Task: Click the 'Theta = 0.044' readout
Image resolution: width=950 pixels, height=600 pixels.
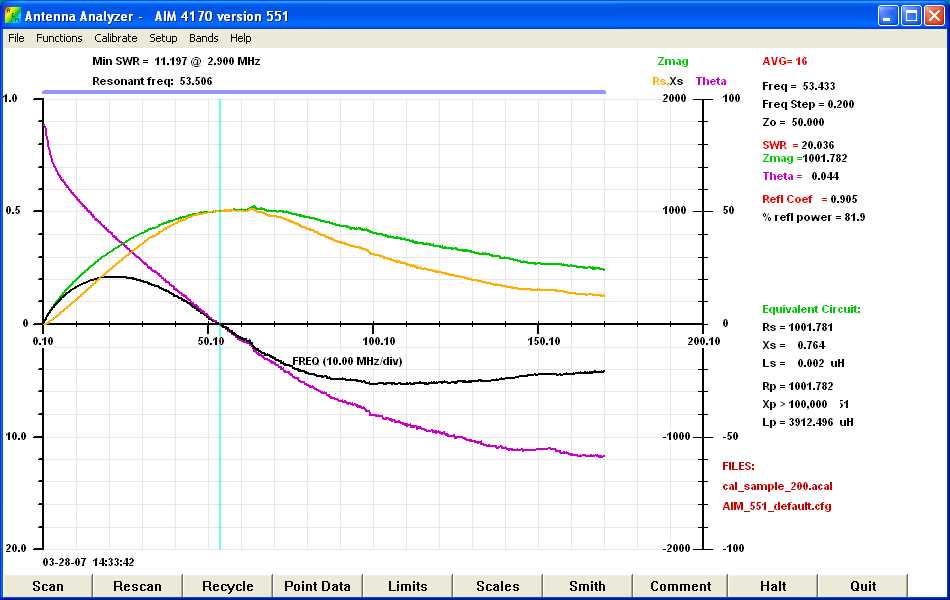Action: coord(801,176)
